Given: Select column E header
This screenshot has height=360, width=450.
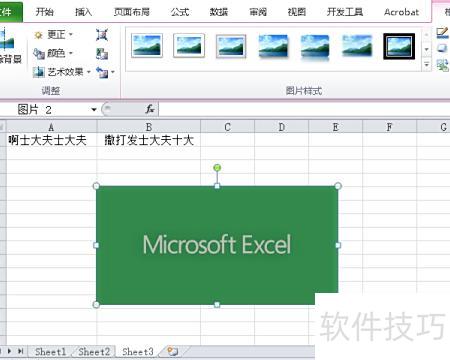Looking at the screenshot, I should tap(336, 127).
